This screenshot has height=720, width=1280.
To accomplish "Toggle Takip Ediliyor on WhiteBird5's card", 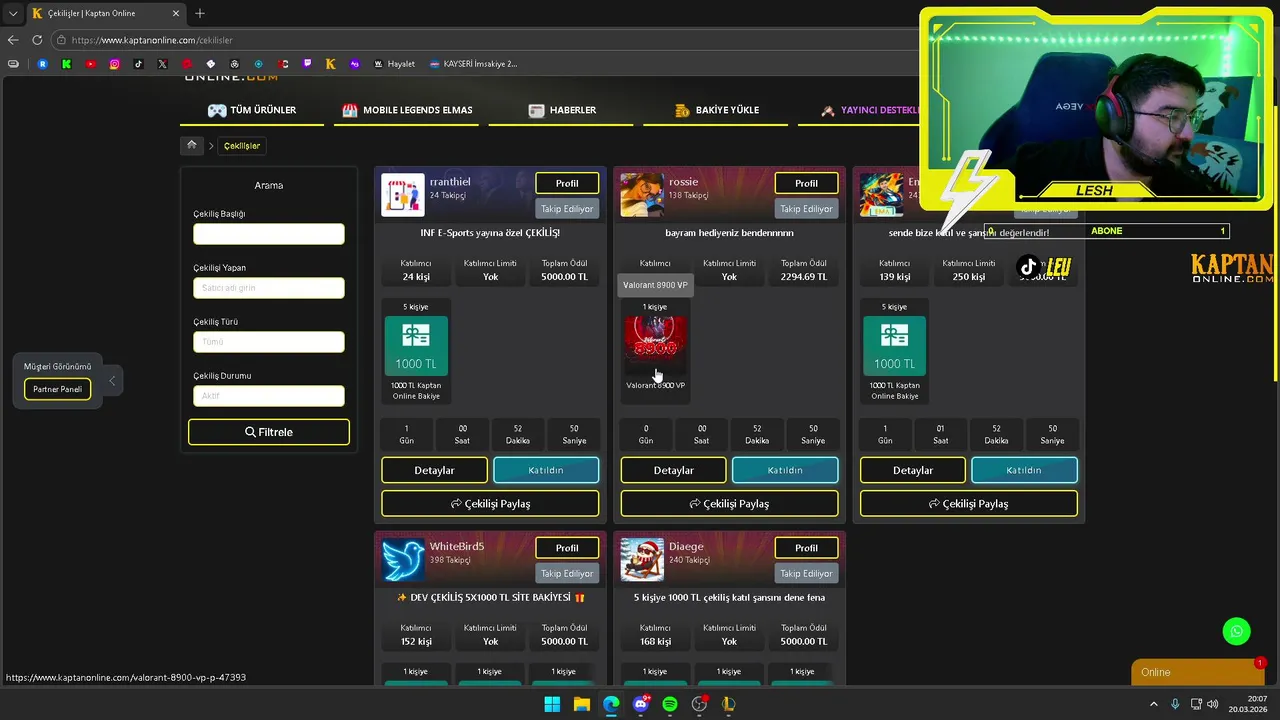I will tap(567, 574).
